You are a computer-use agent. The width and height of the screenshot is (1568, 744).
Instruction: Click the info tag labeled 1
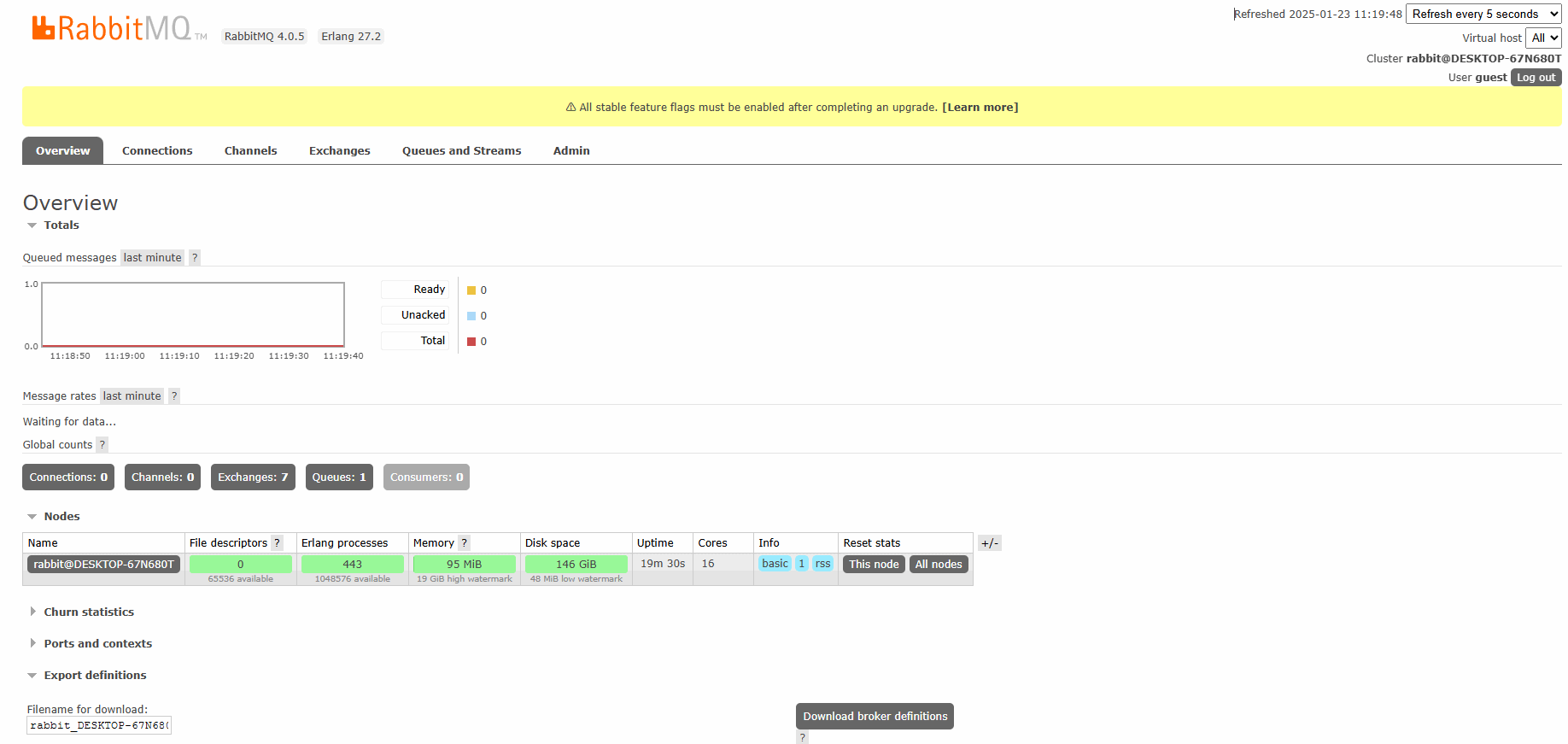[x=801, y=563]
